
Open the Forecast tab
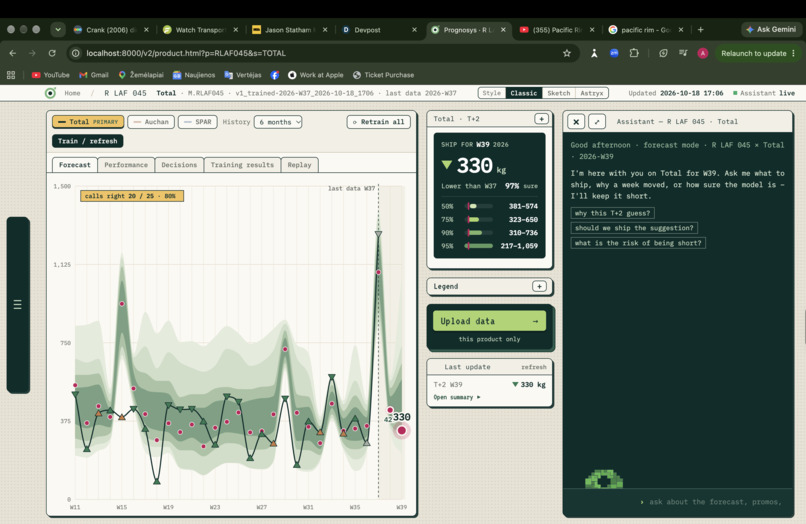click(x=75, y=165)
